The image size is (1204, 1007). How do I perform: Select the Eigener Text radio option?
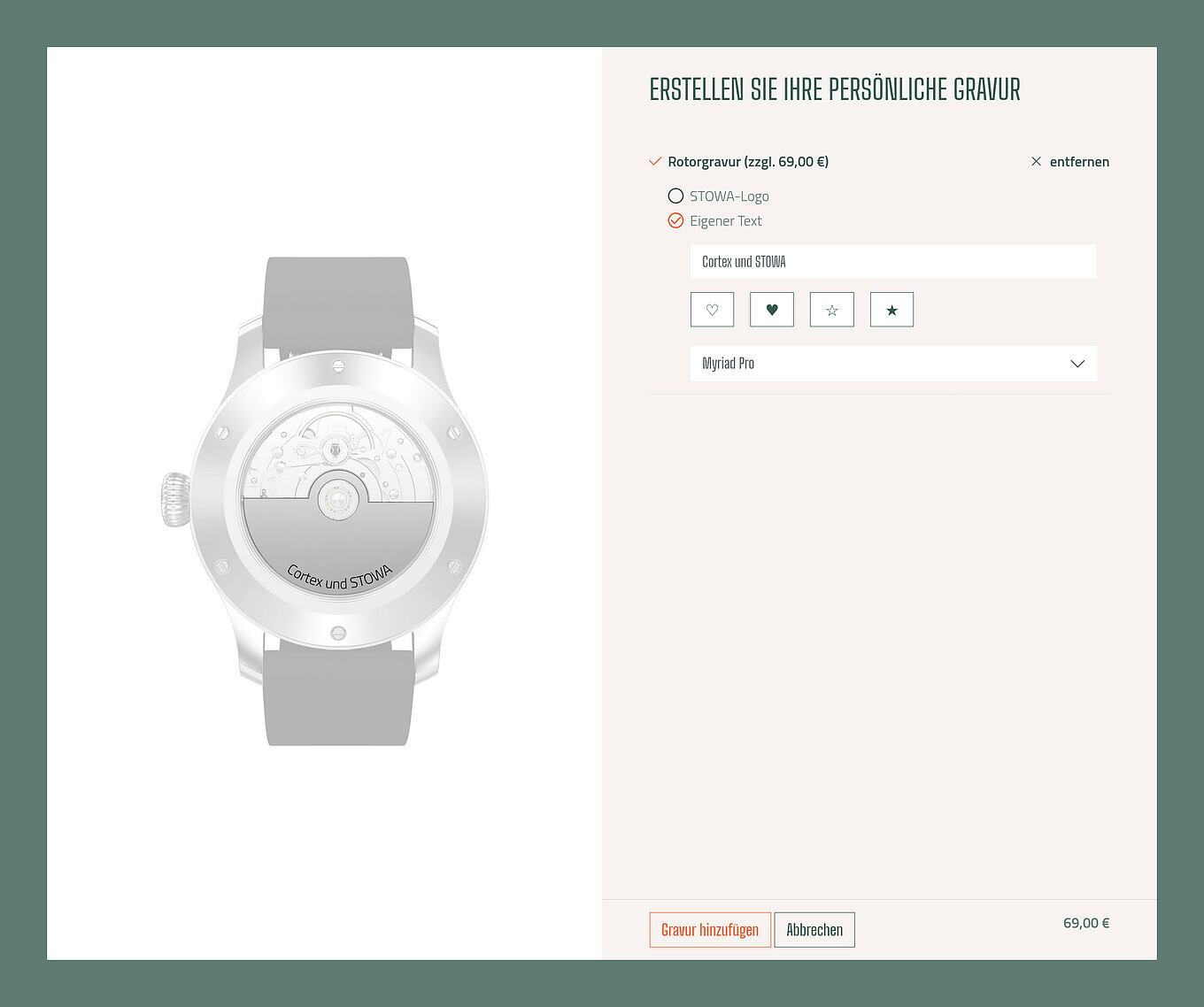coord(675,220)
